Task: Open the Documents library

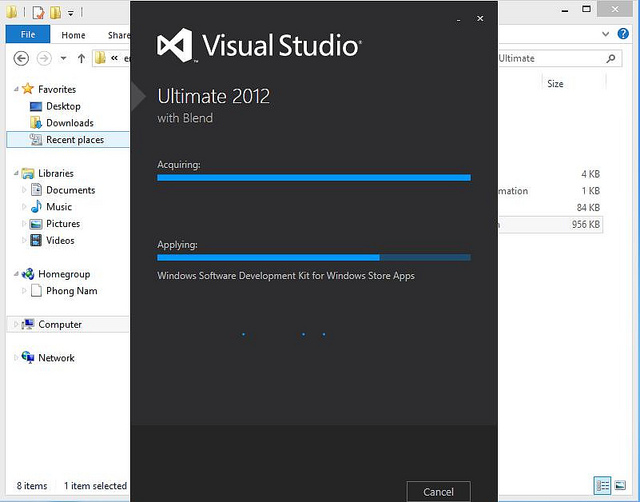Action: (x=71, y=190)
